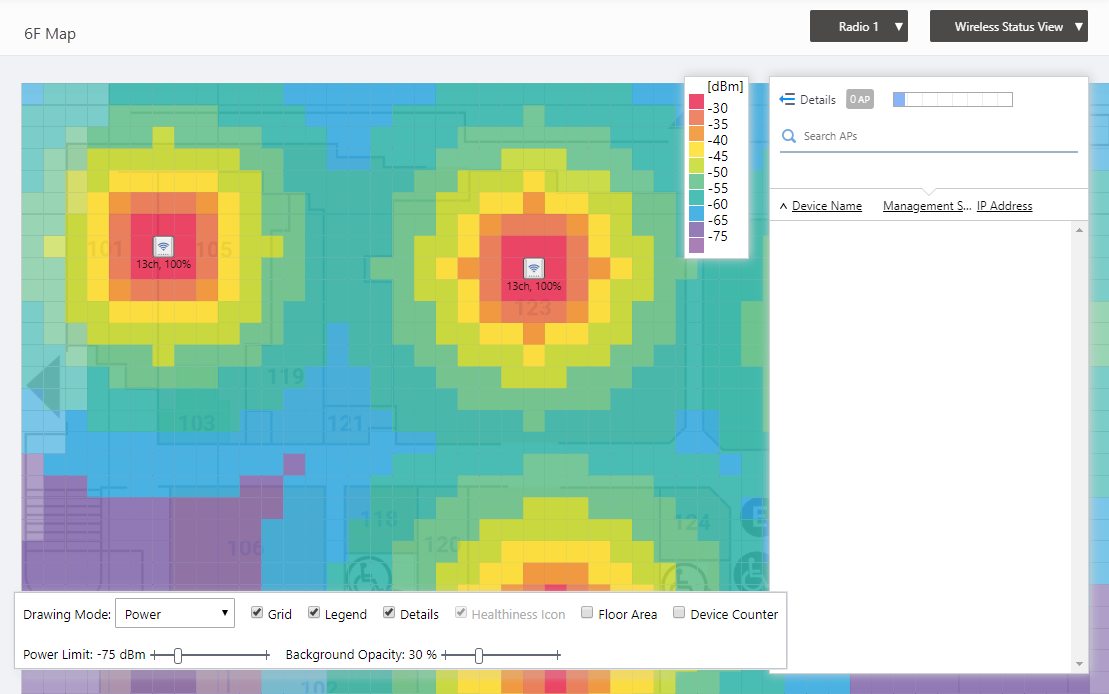
Task: Click the Power Limit slider handle
Action: tap(178, 655)
